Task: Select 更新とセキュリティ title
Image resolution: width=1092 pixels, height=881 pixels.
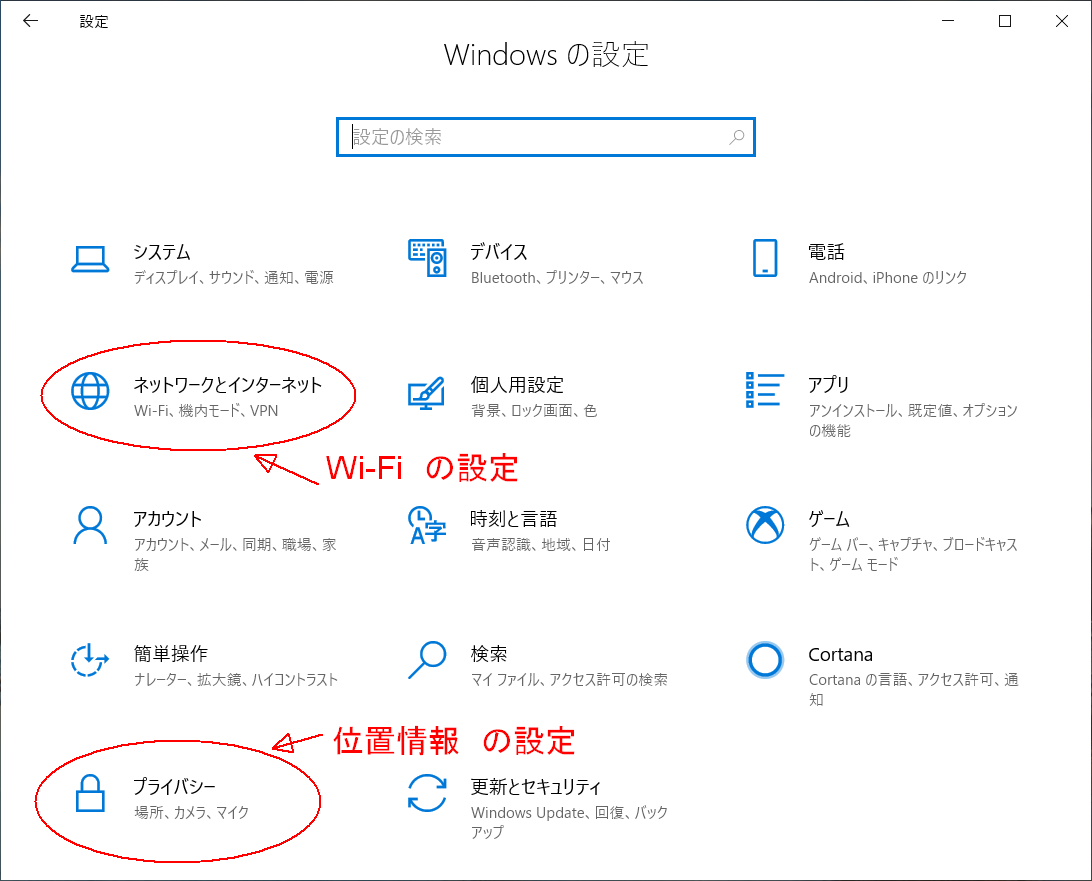Action: pyautogui.click(x=536, y=787)
